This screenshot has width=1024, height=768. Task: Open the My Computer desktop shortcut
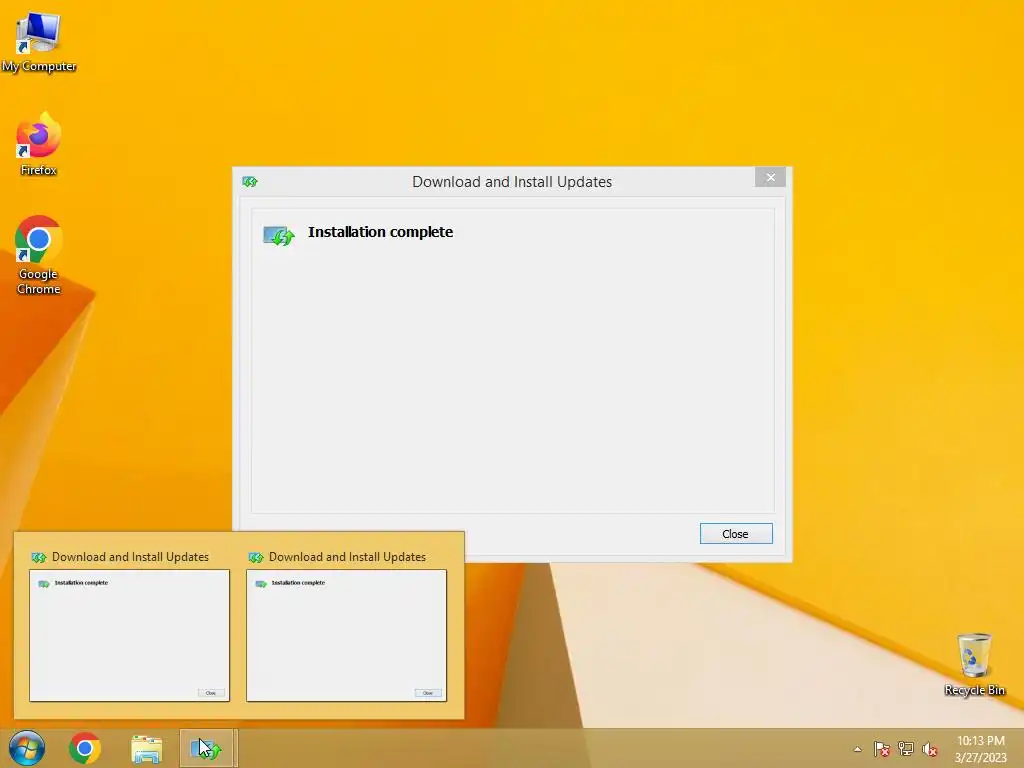[39, 41]
